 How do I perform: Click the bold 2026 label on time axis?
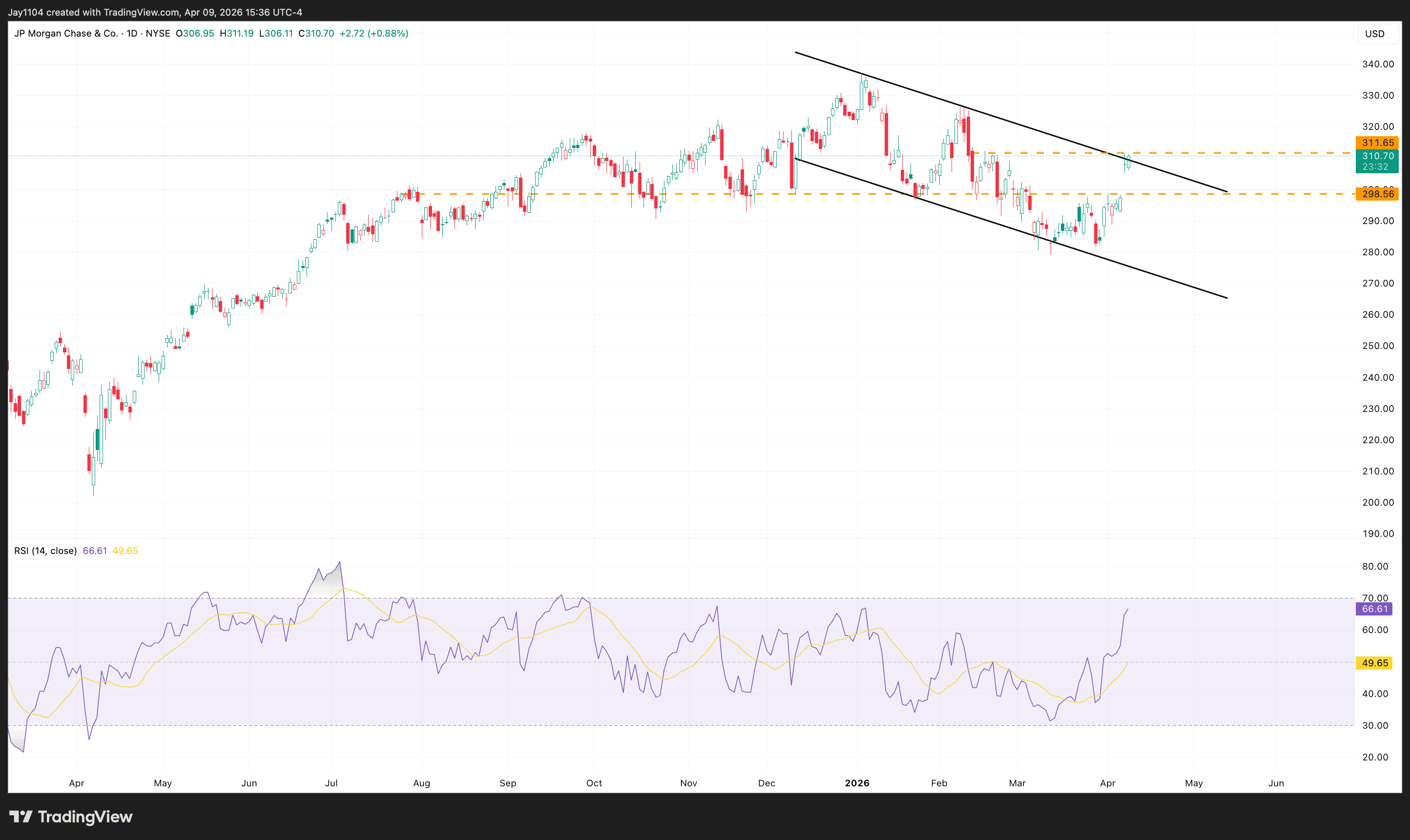coord(857,783)
